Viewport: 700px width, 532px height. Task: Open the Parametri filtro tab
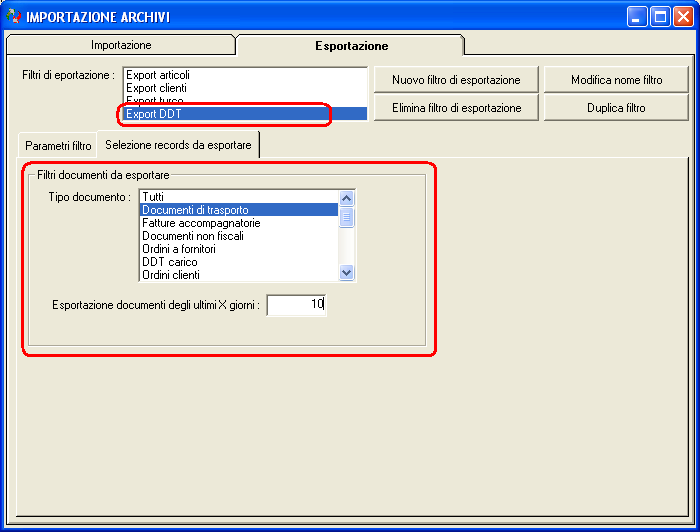click(58, 145)
